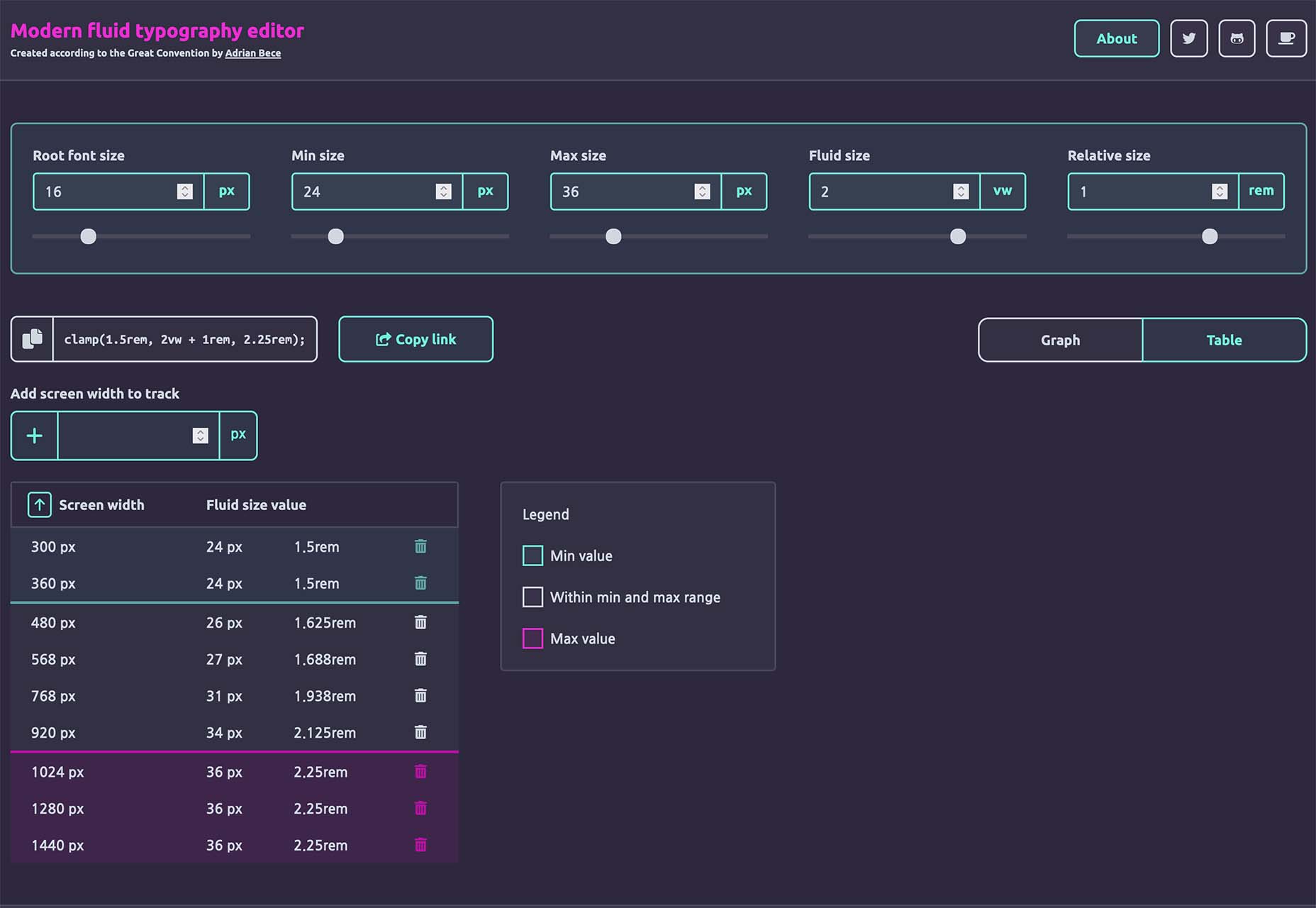Click the coffee cup donate icon
This screenshot has height=908, width=1316.
(1286, 38)
